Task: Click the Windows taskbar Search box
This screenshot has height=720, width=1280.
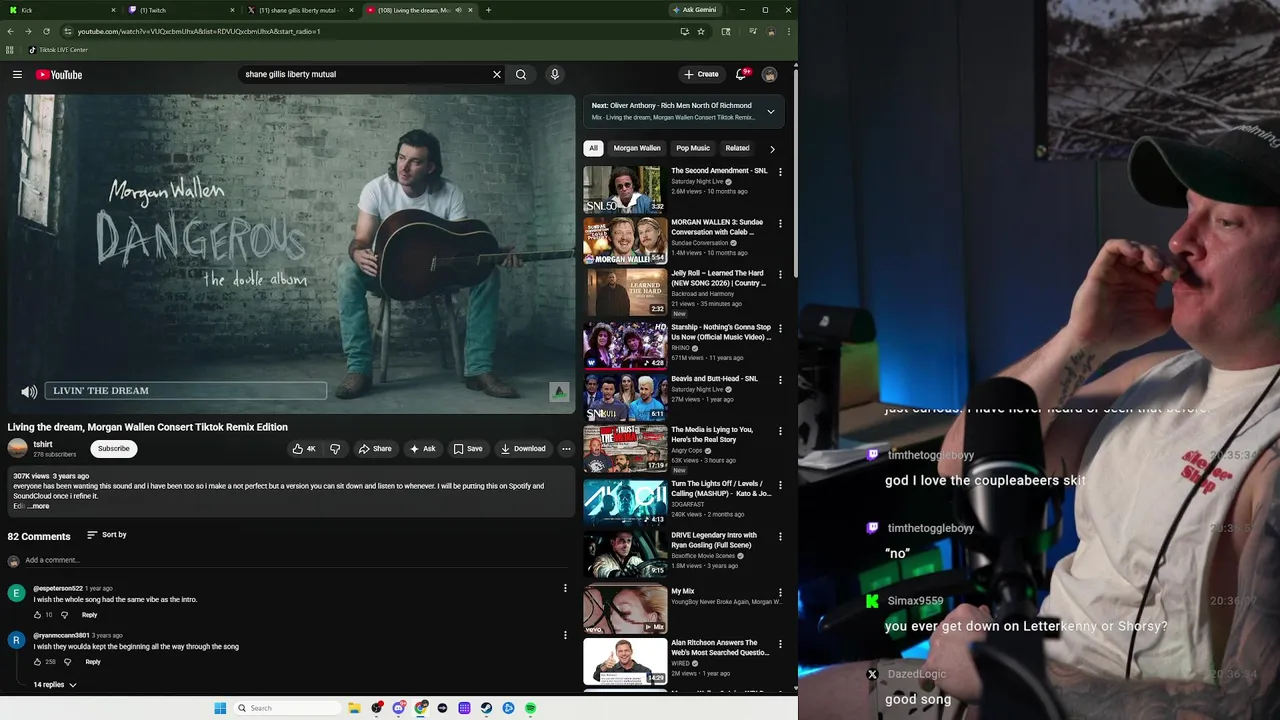Action: 287,708
